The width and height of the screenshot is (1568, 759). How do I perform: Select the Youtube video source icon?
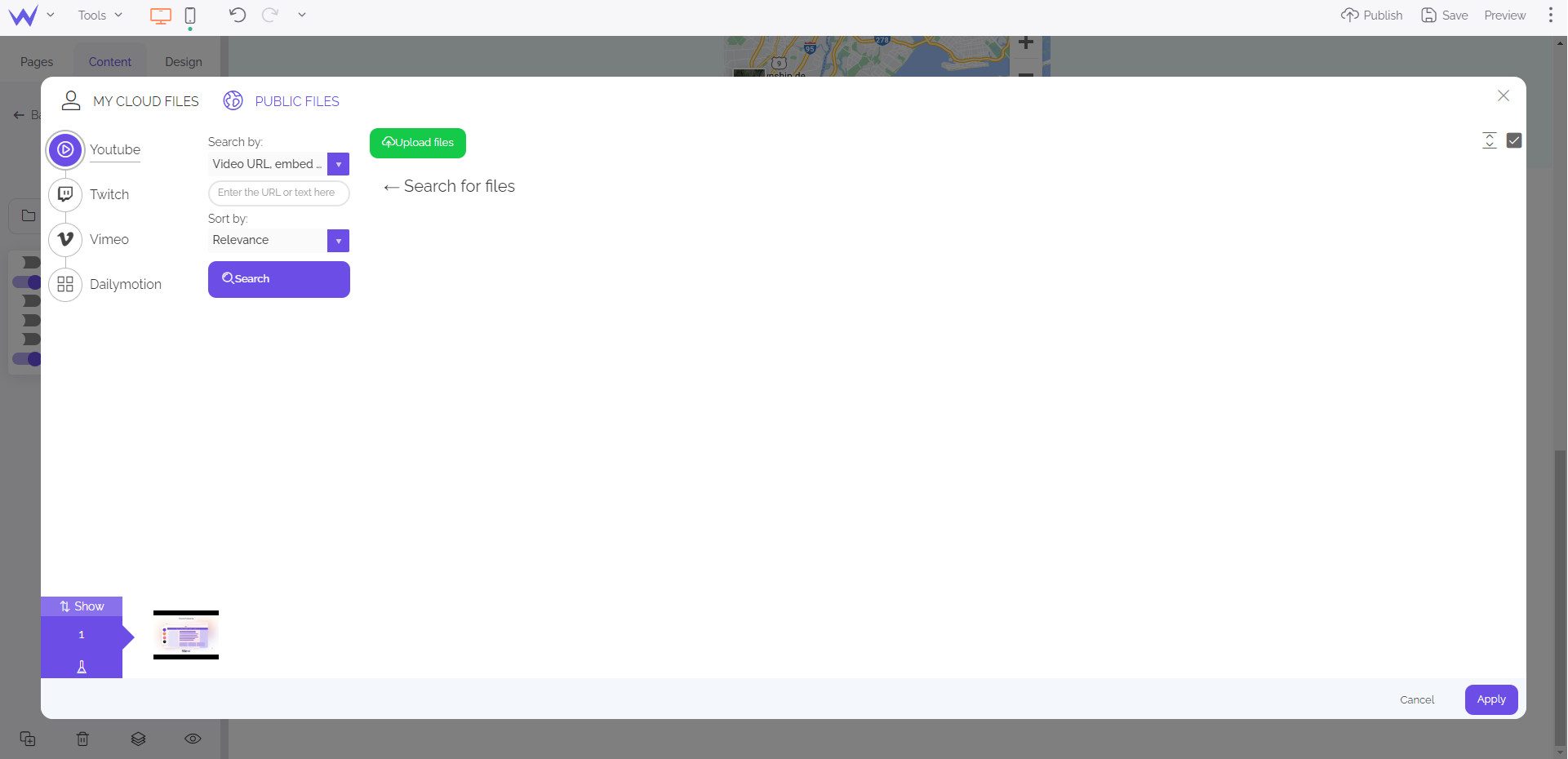click(65, 150)
